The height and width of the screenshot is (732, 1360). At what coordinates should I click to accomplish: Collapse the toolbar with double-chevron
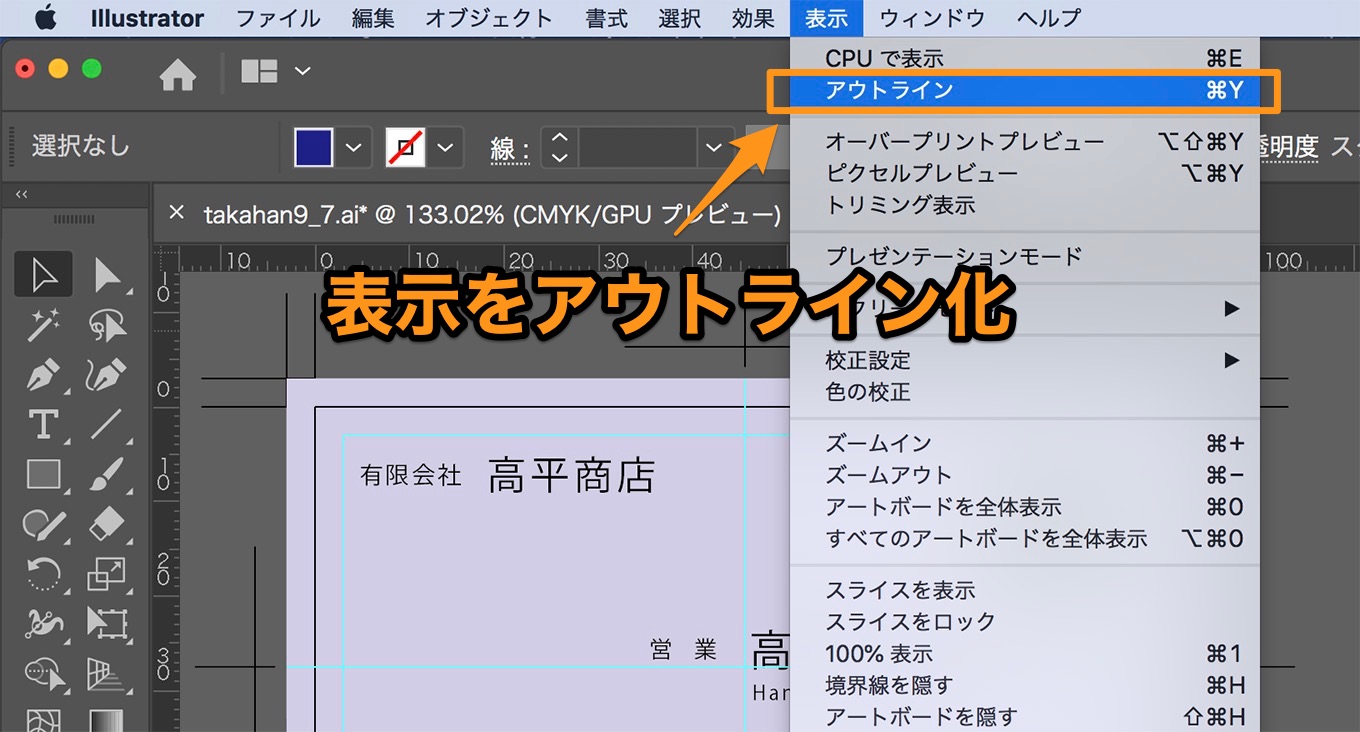tap(22, 195)
